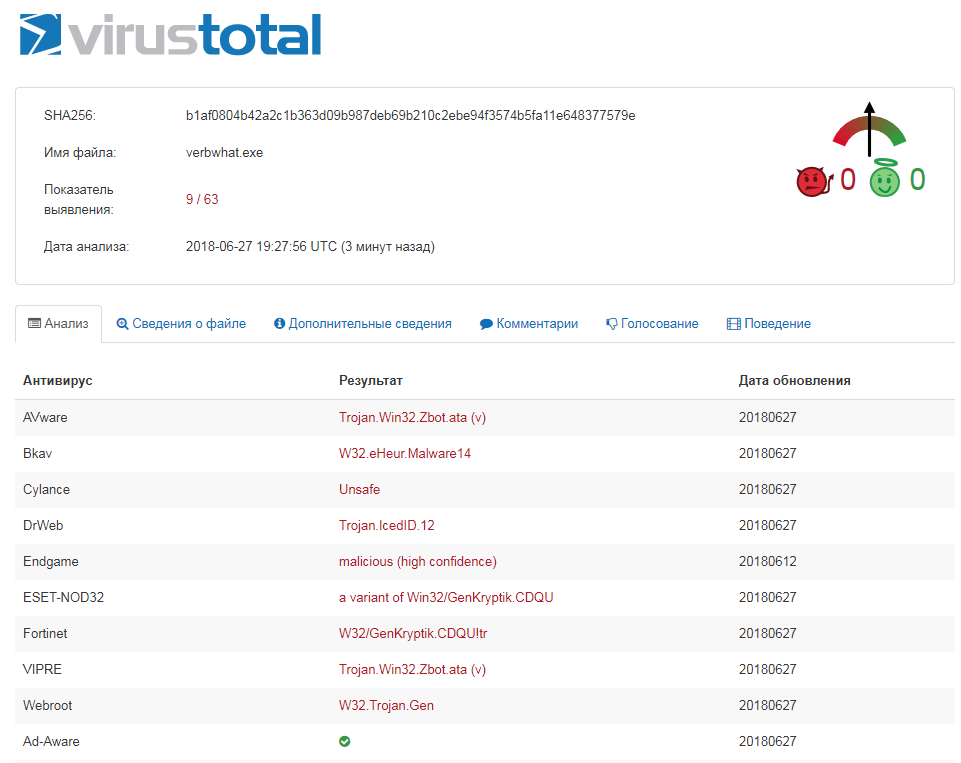Select the ESET-NOD32 antivirus name
961x763 pixels.
(x=64, y=598)
